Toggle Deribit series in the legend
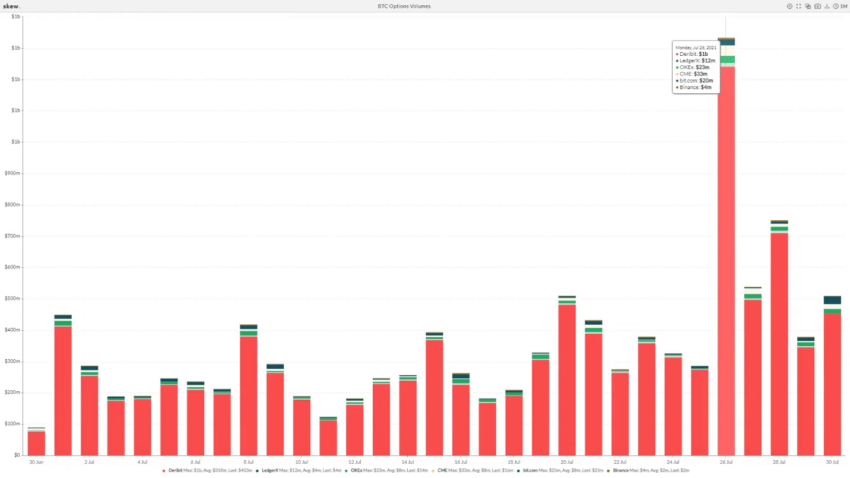The width and height of the screenshot is (850, 478). (x=175, y=470)
